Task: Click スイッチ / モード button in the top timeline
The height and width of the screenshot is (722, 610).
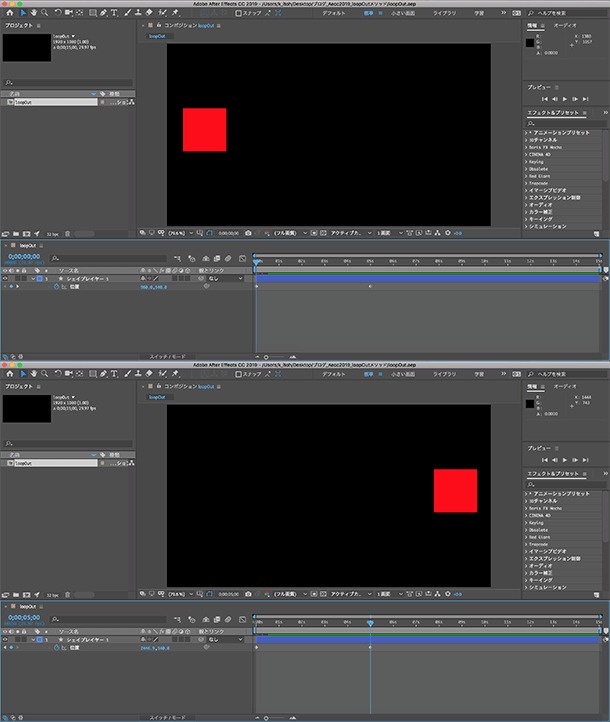Action: pos(168,356)
